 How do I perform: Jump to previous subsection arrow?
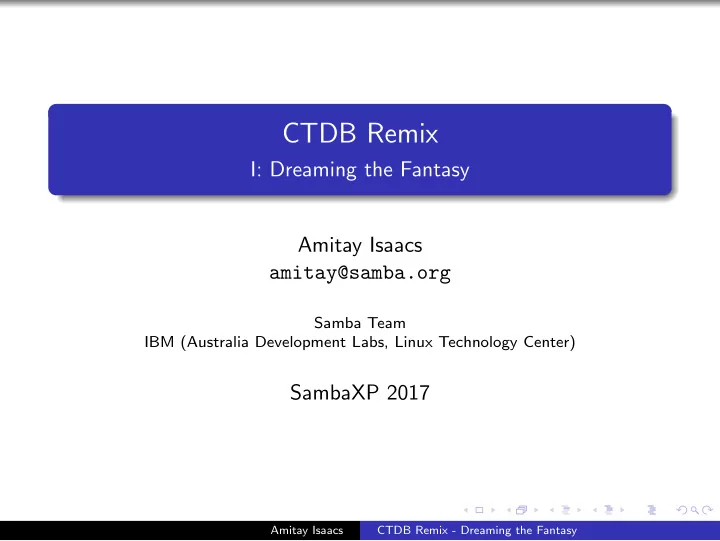[x=551, y=510]
